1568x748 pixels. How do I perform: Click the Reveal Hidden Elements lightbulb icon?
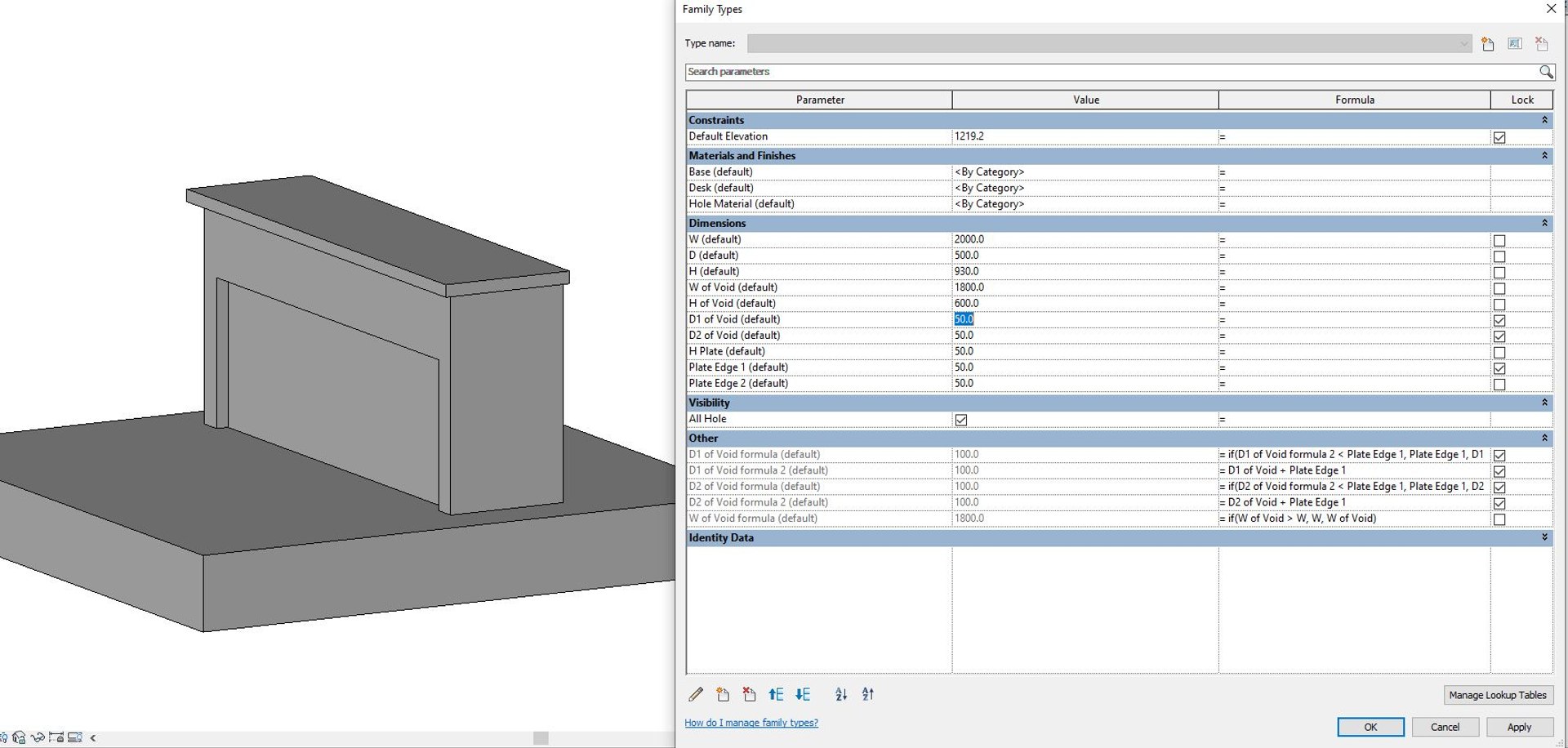(2, 737)
